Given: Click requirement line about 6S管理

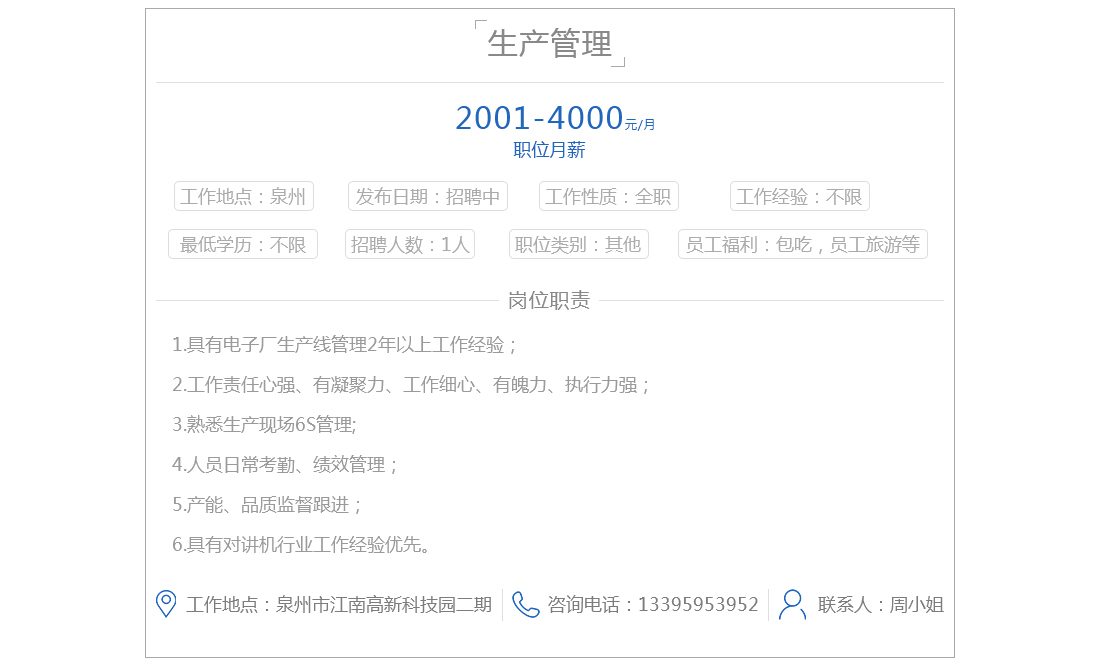Looking at the screenshot, I should coord(264,424).
